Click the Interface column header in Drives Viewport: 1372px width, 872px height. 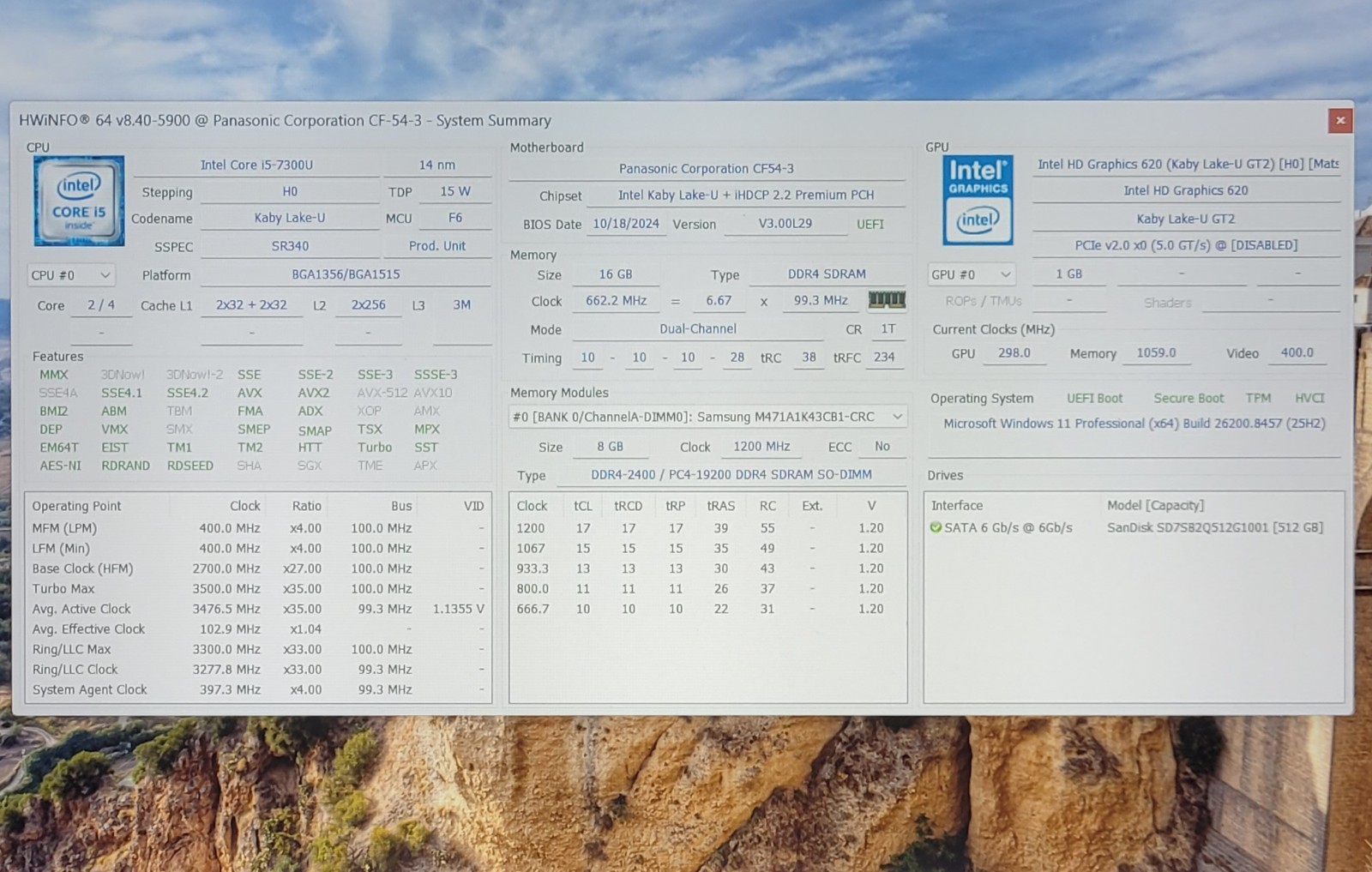click(957, 506)
